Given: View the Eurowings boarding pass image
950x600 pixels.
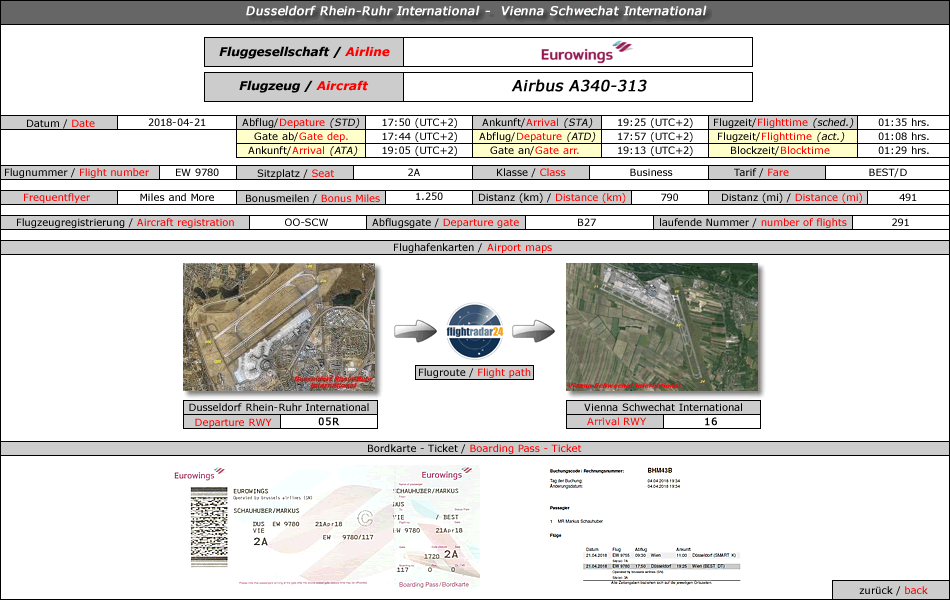Looking at the screenshot, I should pyautogui.click(x=327, y=527).
